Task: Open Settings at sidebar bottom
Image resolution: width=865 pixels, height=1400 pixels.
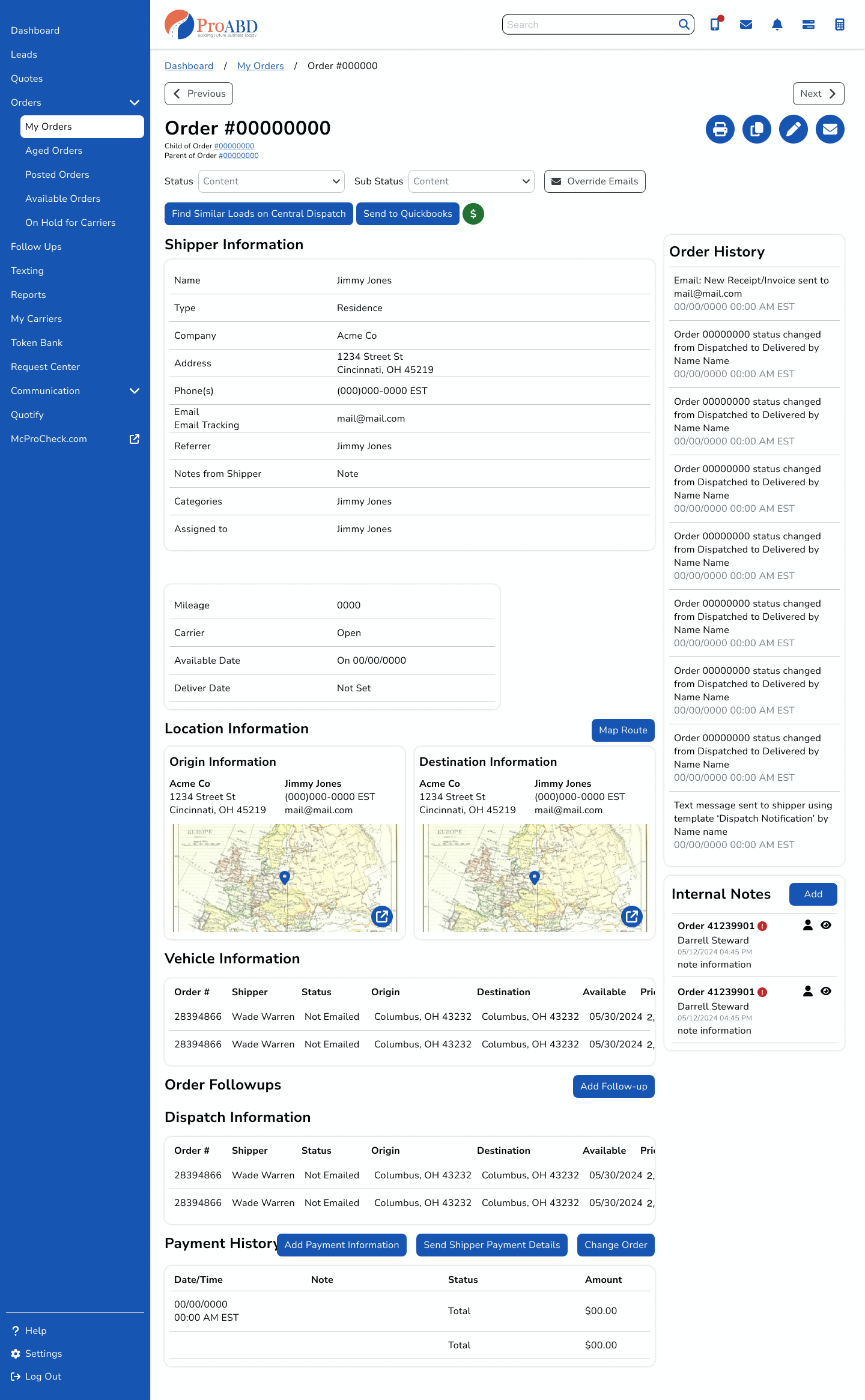Action: [37, 1354]
